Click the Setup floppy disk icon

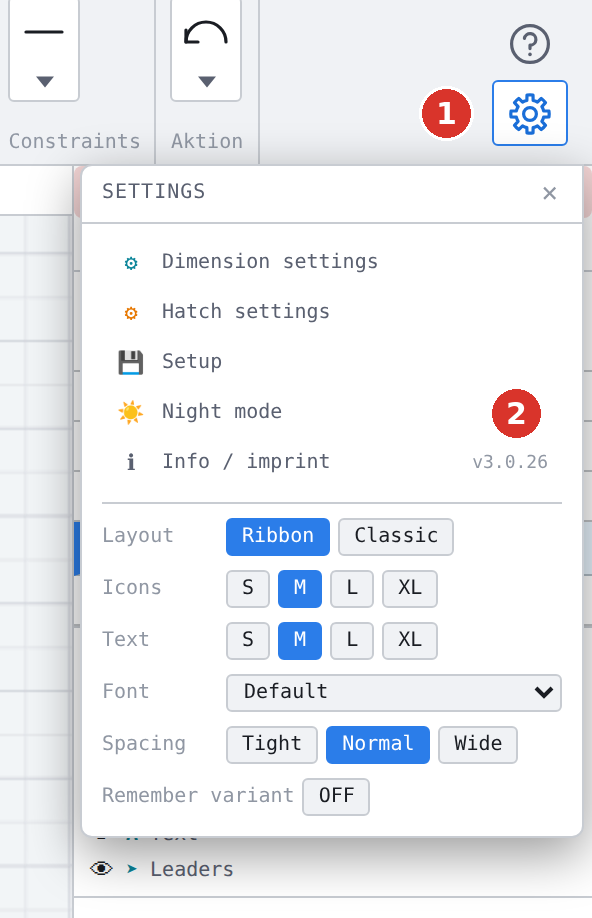pos(131,362)
